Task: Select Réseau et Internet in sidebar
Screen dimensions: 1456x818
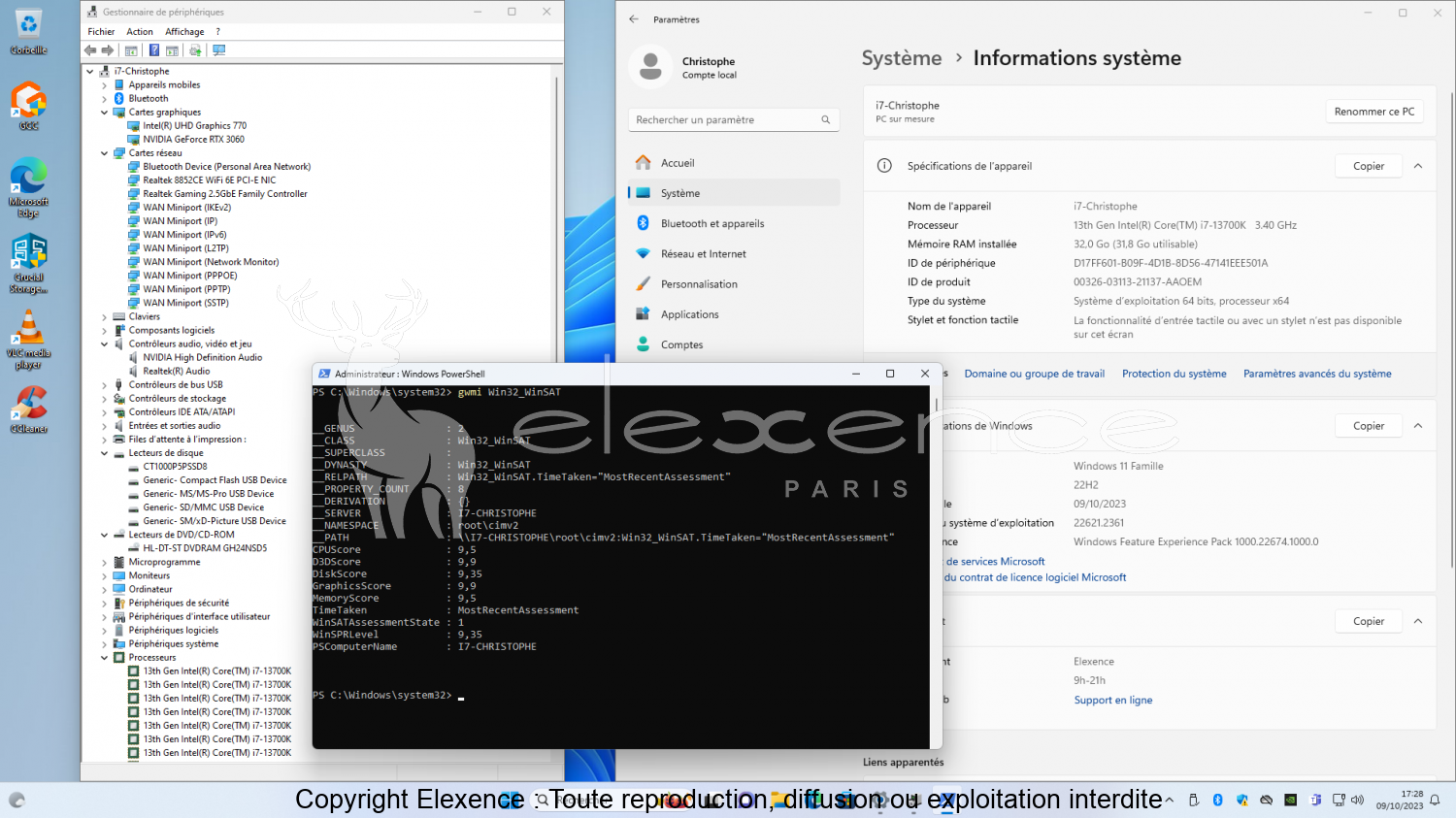Action: tap(734, 254)
